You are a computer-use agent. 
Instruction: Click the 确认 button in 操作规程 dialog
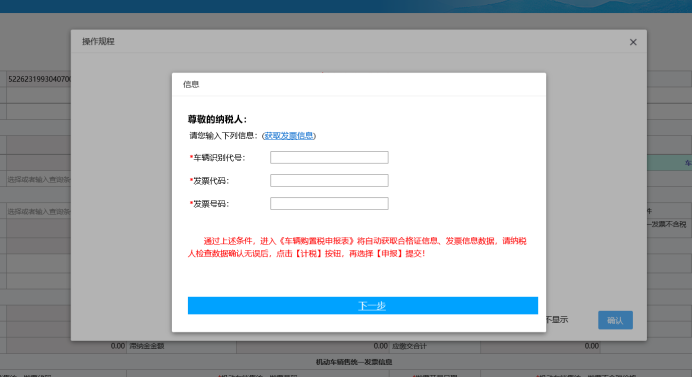coord(615,320)
